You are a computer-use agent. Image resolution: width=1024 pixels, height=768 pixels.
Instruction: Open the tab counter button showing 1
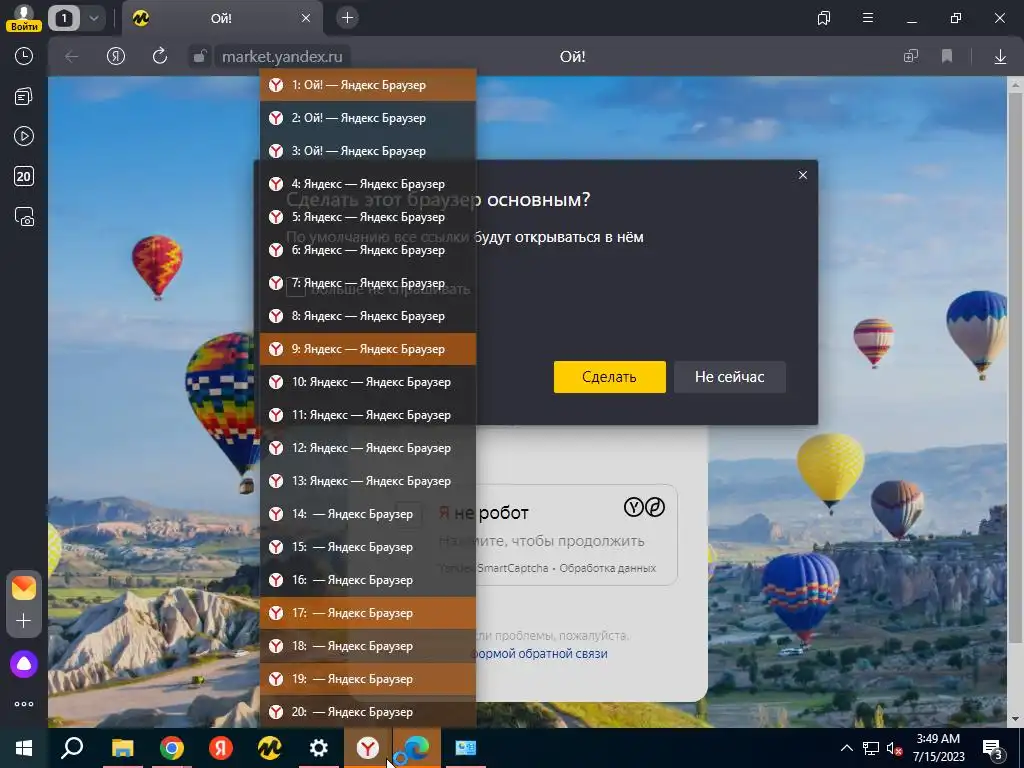[64, 18]
